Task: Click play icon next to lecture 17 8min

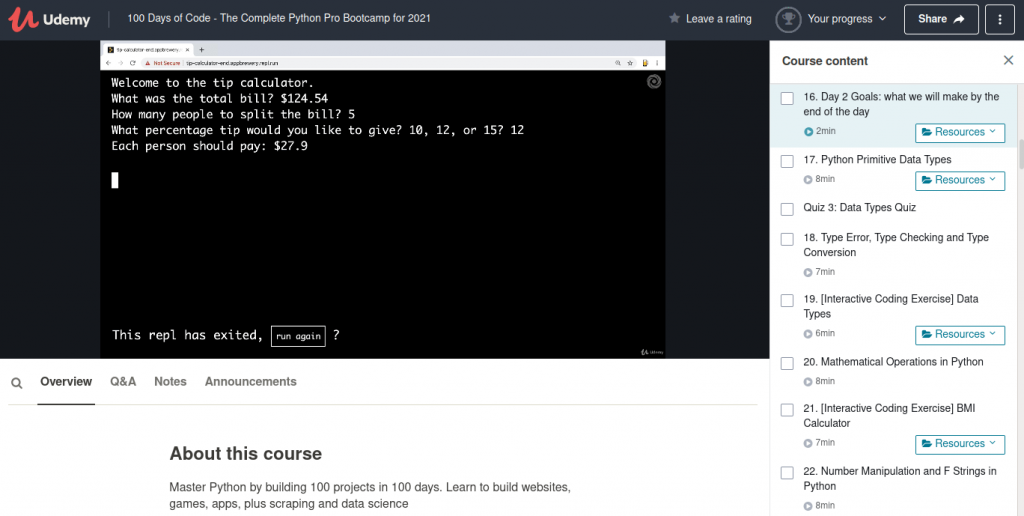Action: click(x=808, y=179)
